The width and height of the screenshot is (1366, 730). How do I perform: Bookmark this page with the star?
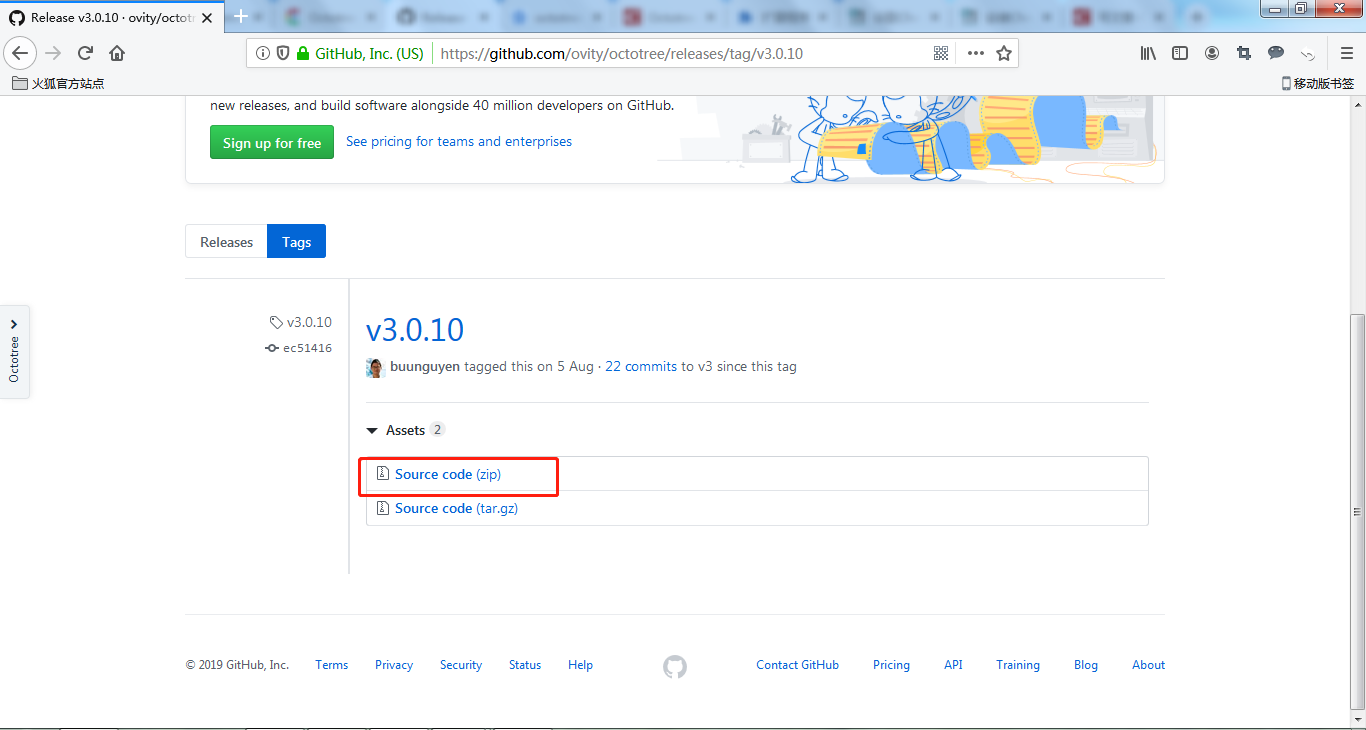1004,54
